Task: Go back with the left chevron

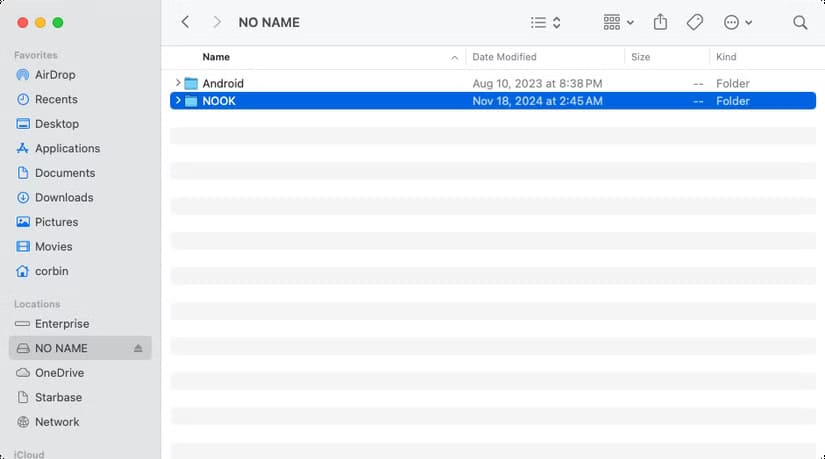Action: (x=185, y=22)
